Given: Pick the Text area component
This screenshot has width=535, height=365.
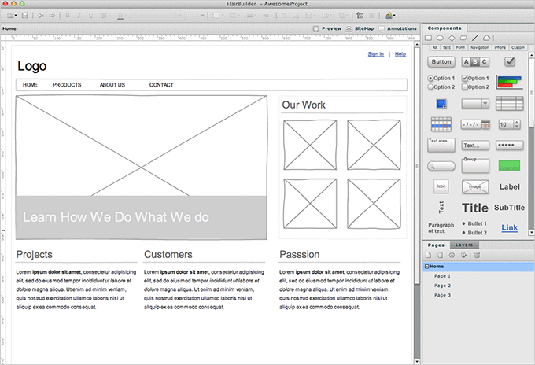Looking at the screenshot, I should pos(441,145).
